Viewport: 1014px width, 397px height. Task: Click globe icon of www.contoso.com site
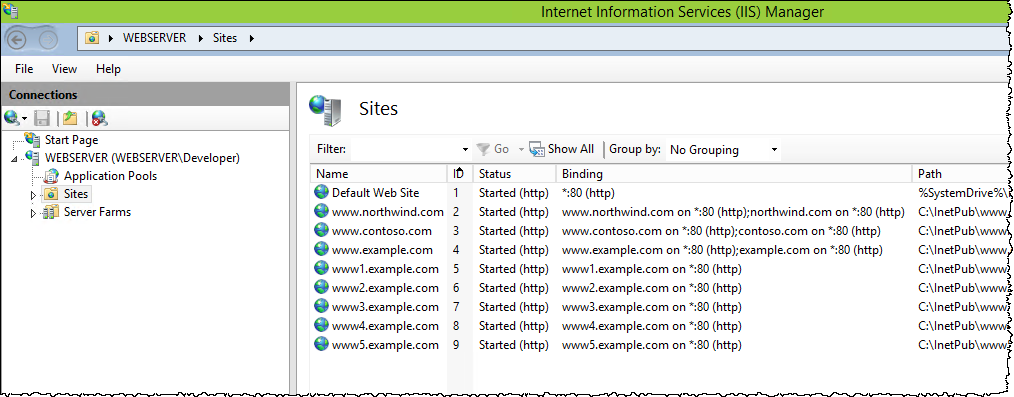[x=321, y=230]
